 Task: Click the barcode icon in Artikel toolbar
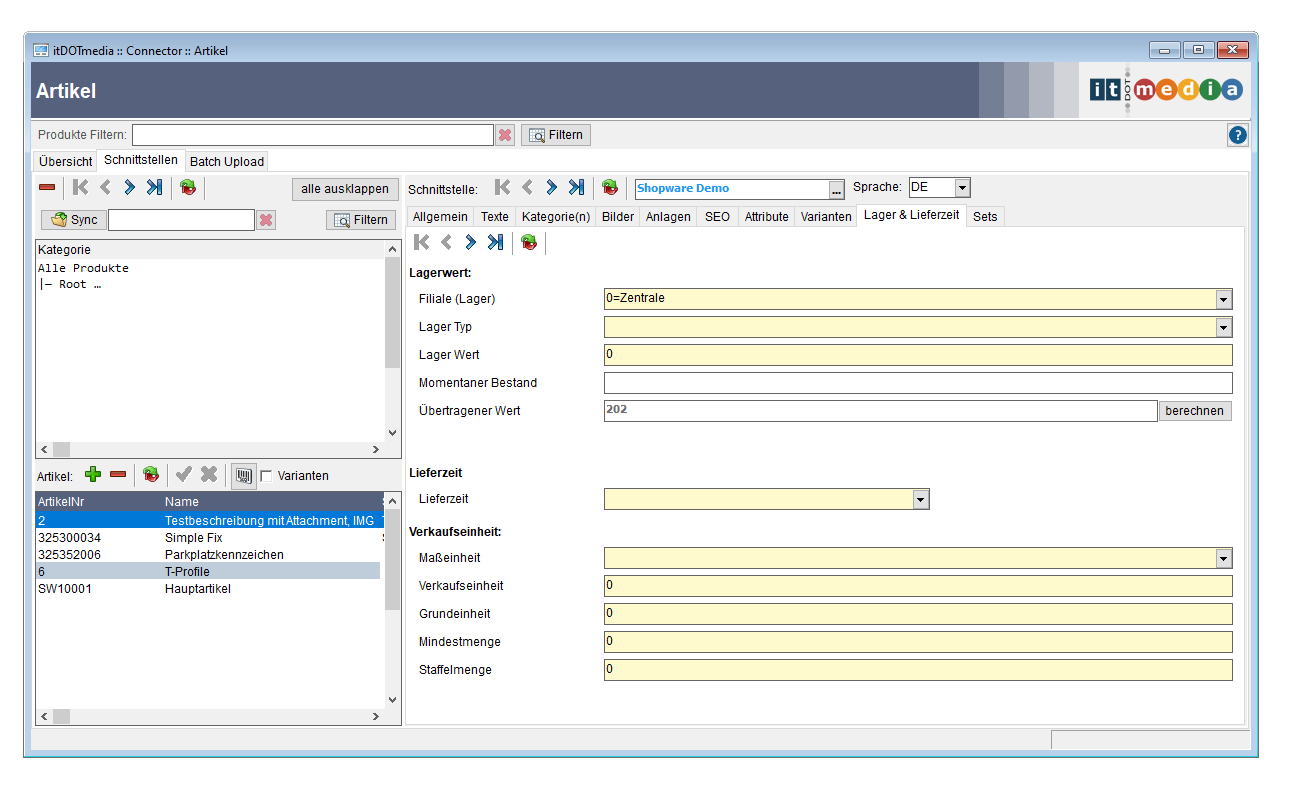243,475
